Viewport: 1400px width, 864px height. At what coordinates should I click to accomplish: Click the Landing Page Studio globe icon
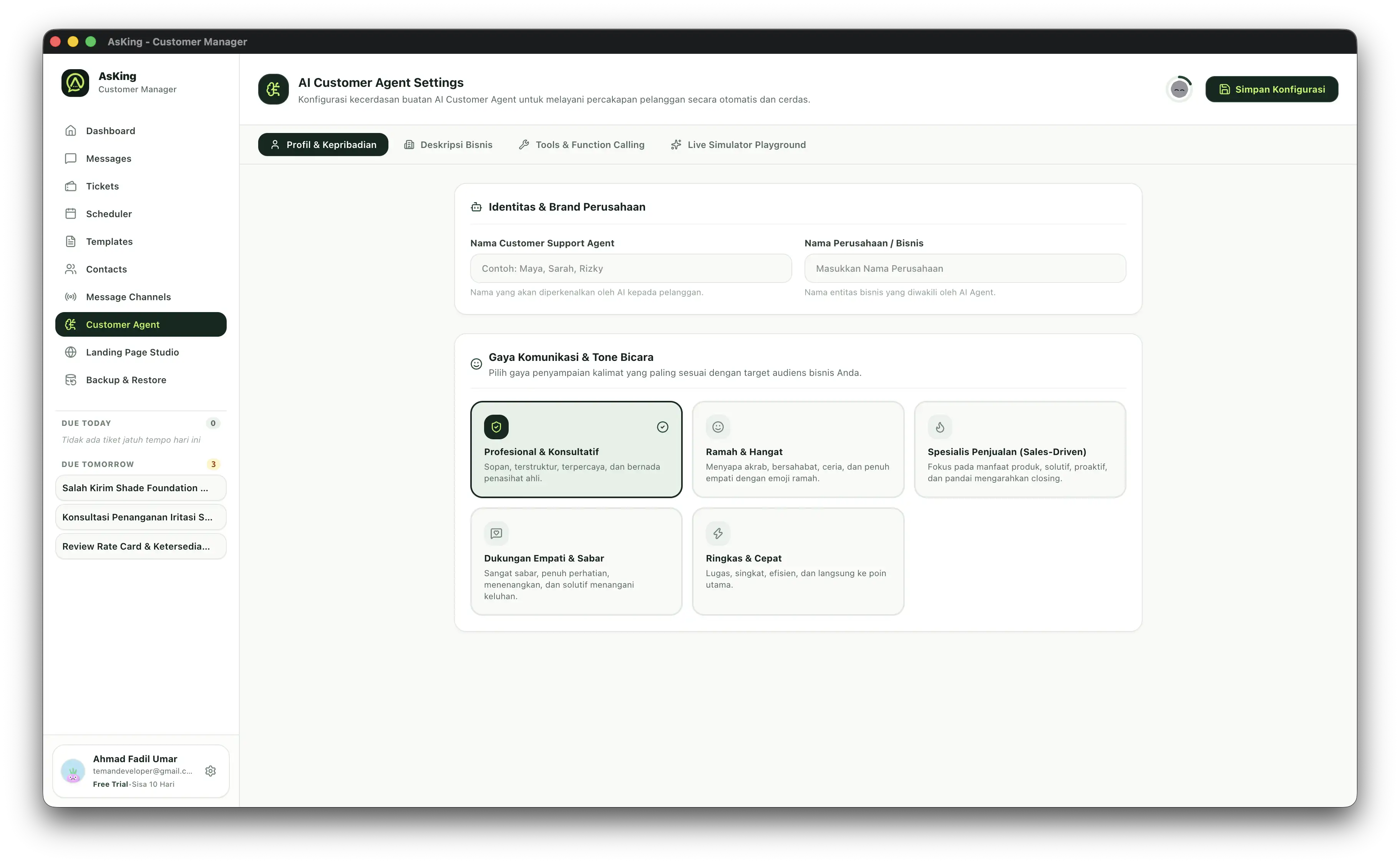[71, 352]
